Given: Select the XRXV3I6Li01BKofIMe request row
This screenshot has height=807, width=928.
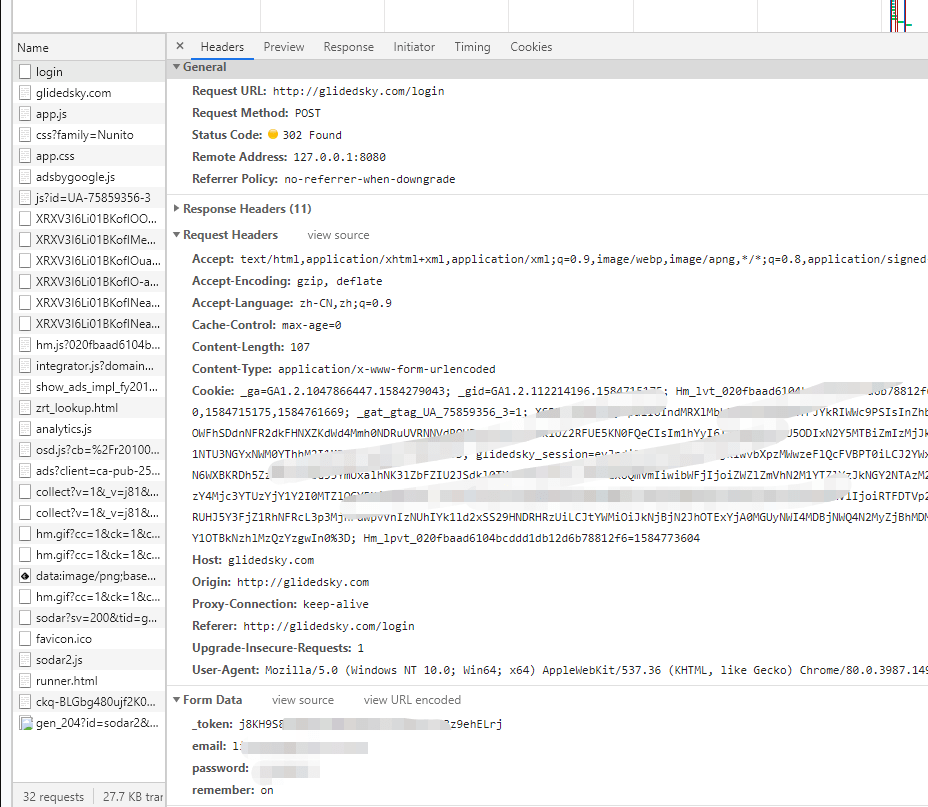Looking at the screenshot, I should tap(89, 240).
